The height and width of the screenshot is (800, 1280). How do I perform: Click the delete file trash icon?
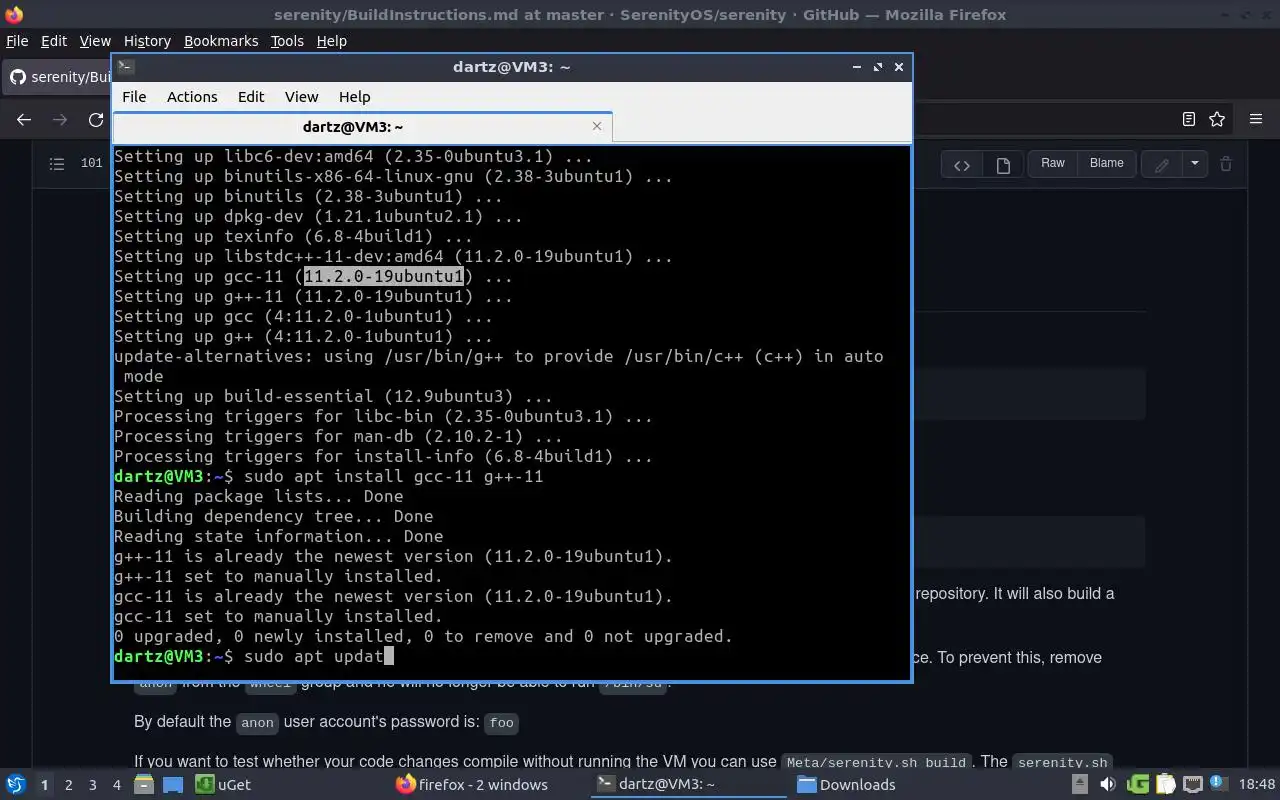coord(1227,164)
